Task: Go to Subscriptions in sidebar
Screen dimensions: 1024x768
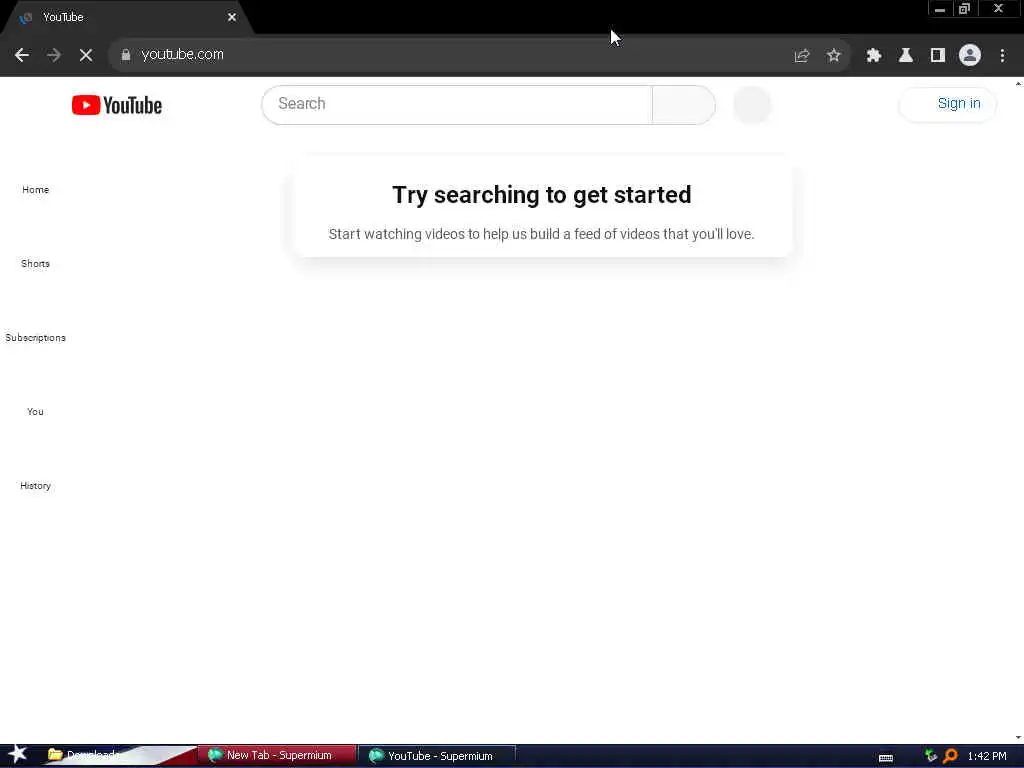Action: [x=35, y=338]
